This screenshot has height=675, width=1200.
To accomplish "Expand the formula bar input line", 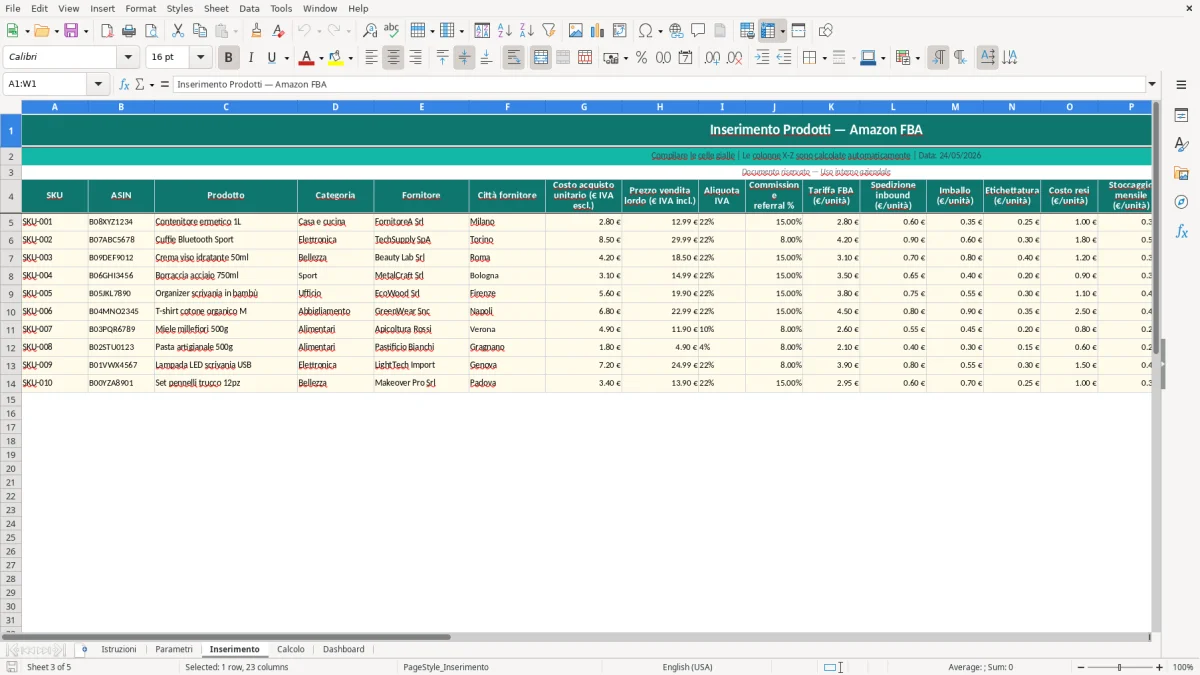I will click(x=1152, y=84).
